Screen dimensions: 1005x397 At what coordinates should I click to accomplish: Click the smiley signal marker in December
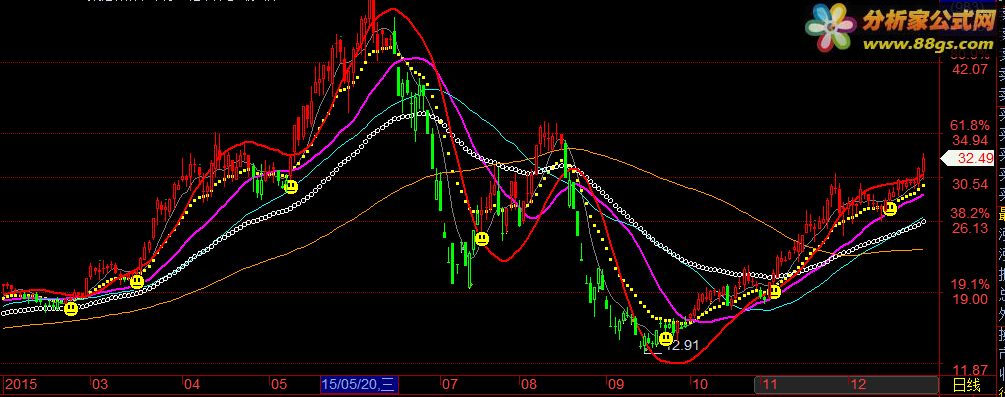pos(890,208)
